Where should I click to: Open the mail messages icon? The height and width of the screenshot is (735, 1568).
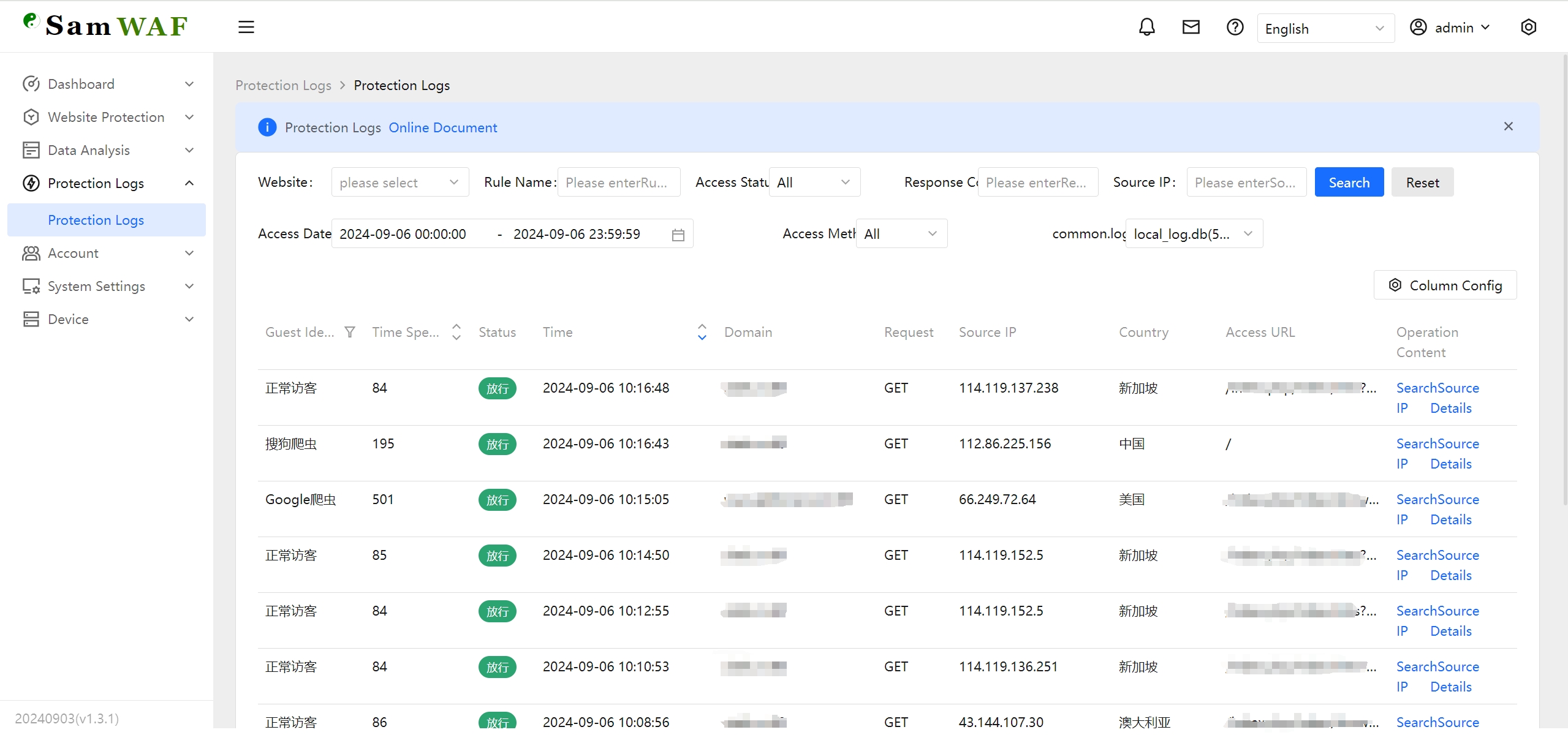click(1191, 27)
